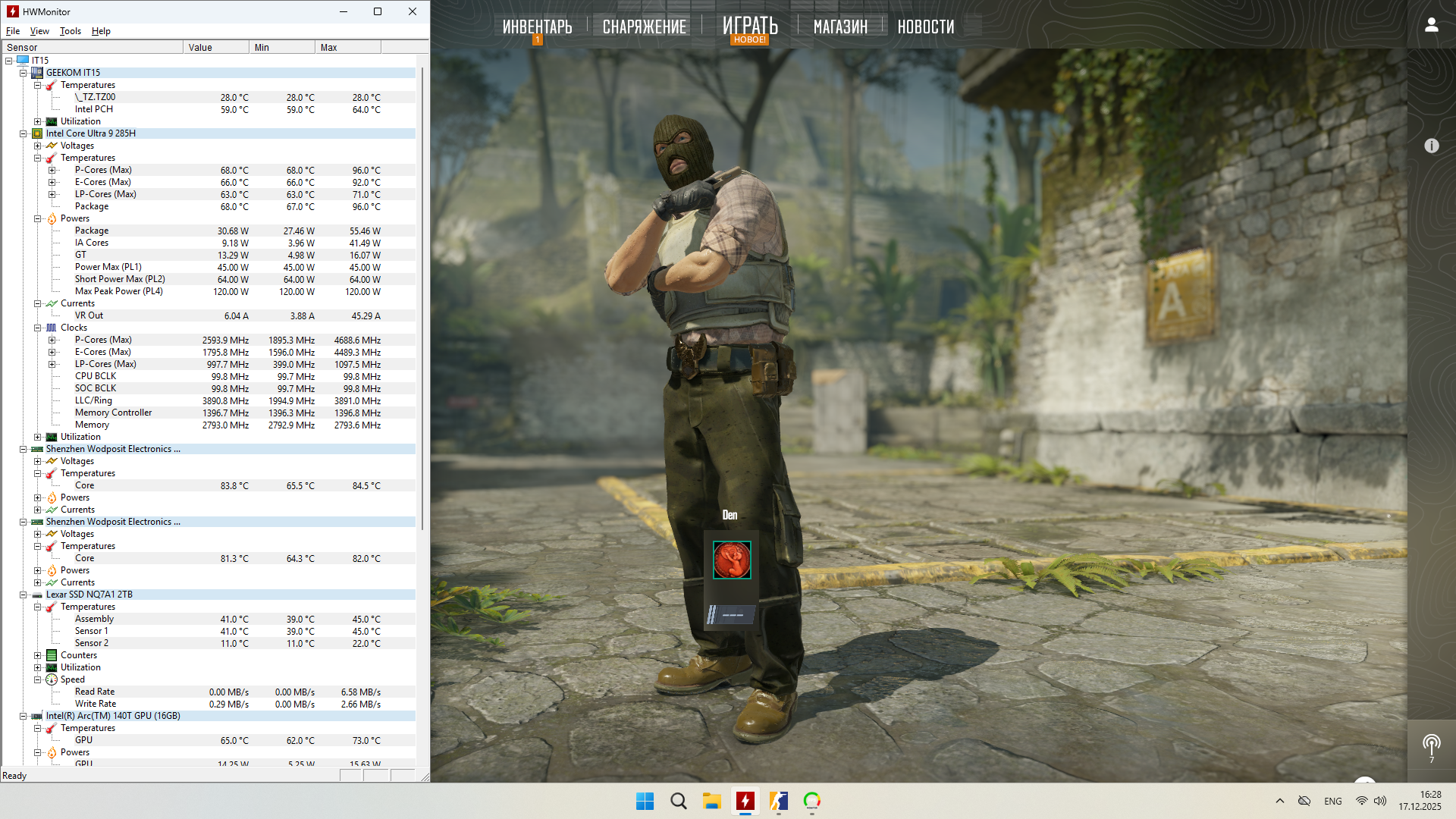
Task: Click the broadcast antenna icon
Action: [1431, 744]
